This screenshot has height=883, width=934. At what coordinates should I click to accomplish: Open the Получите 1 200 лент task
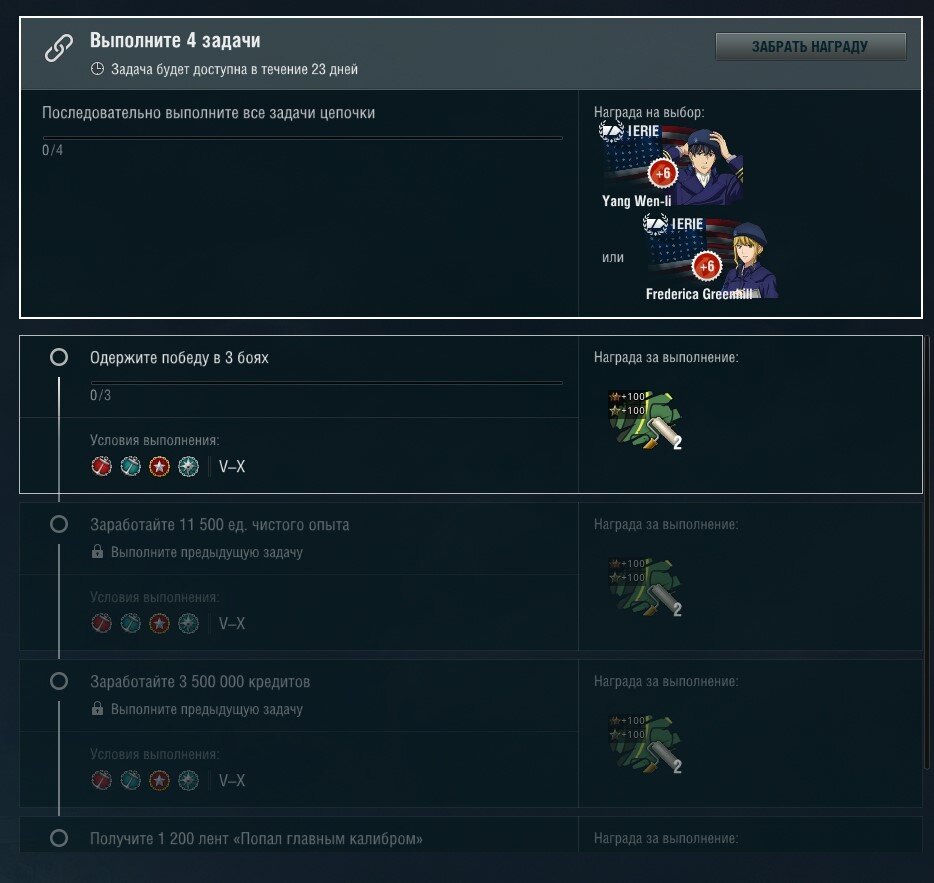pyautogui.click(x=256, y=838)
